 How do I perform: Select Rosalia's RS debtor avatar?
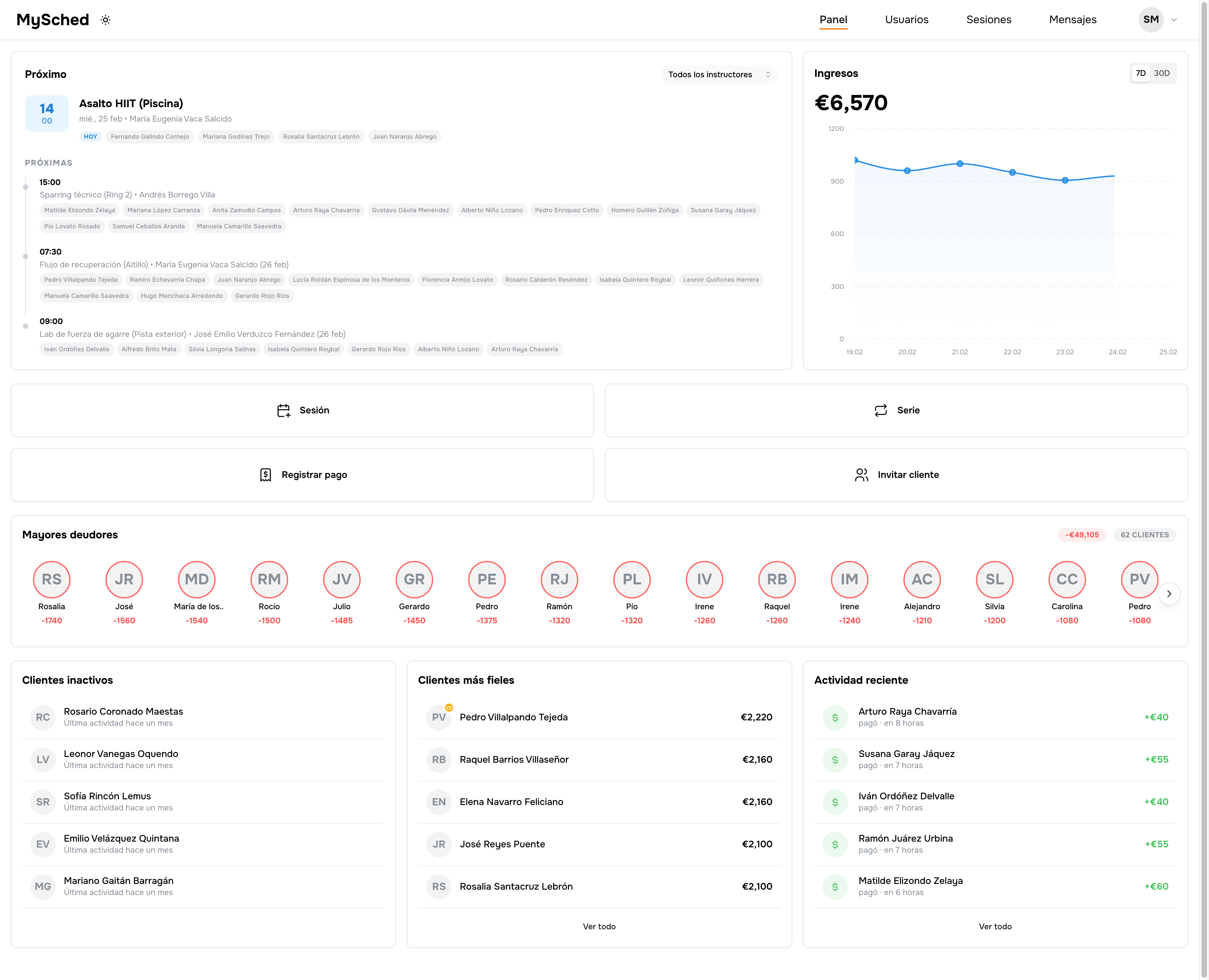click(51, 579)
